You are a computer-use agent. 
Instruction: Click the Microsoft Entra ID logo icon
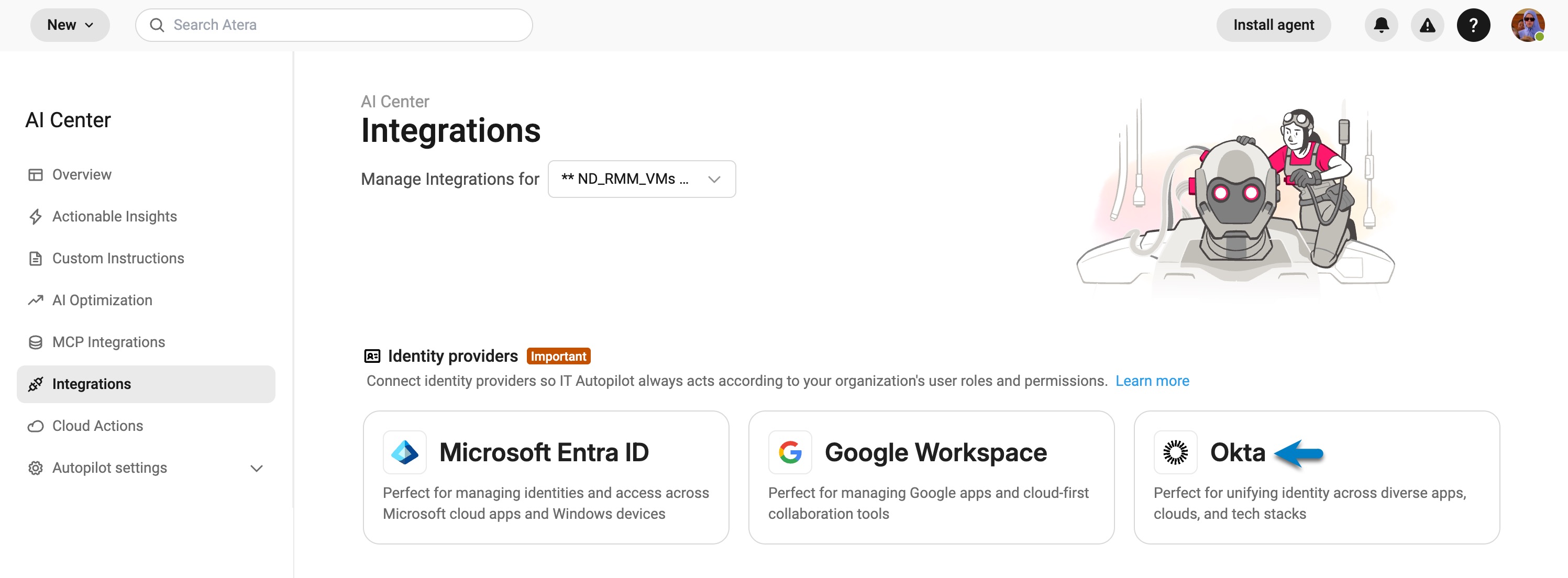pyautogui.click(x=405, y=452)
